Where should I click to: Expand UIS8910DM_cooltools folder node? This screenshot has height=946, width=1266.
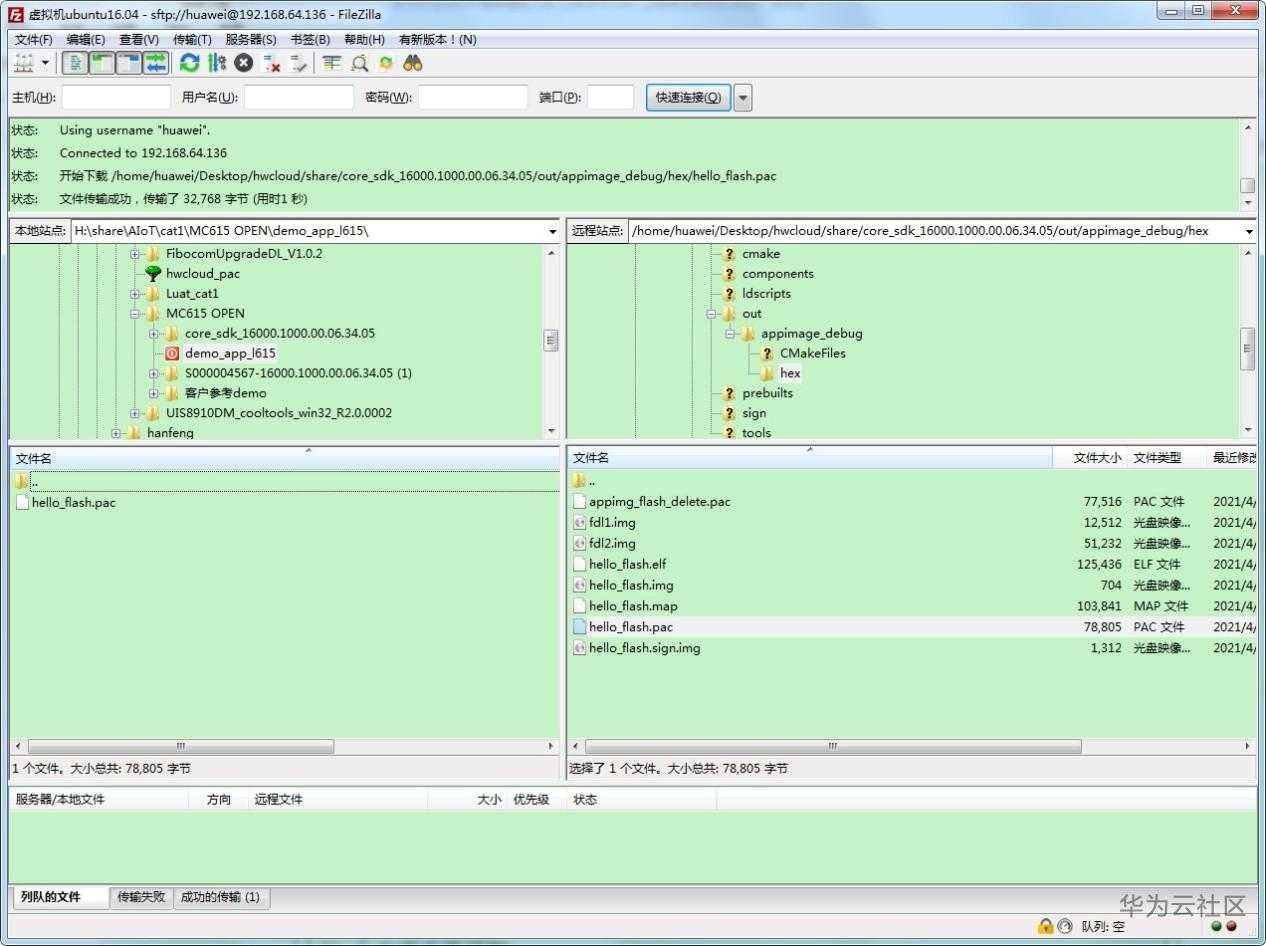pyautogui.click(x=135, y=414)
